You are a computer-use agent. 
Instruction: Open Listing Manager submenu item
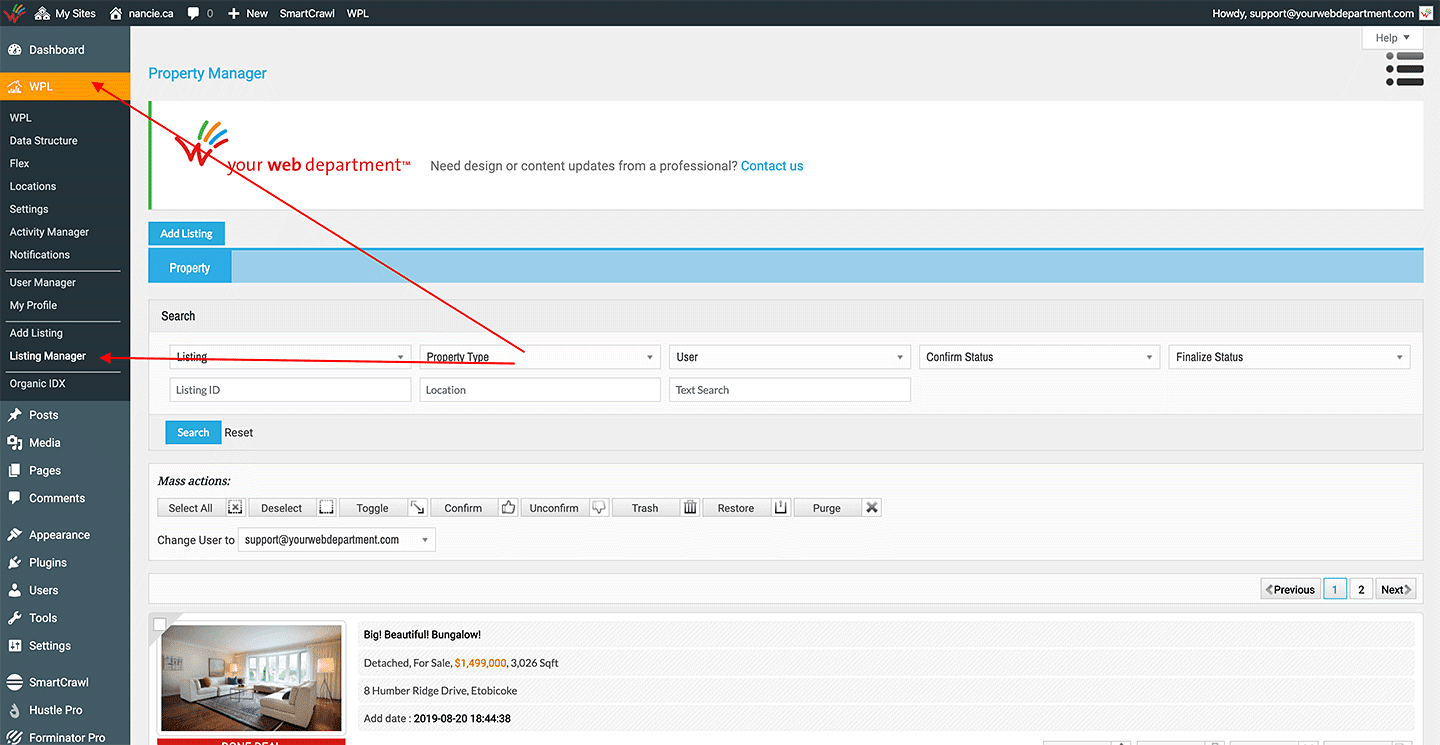tap(48, 356)
